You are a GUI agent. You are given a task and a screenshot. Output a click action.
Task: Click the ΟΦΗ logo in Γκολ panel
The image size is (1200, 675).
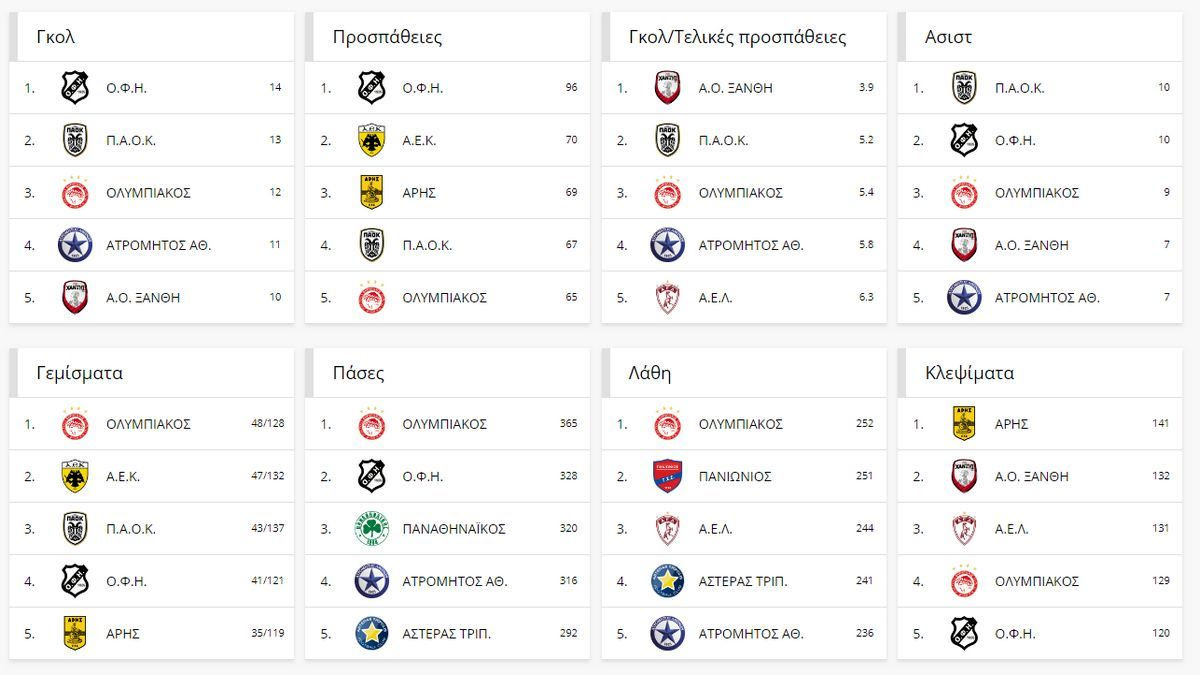coord(75,88)
